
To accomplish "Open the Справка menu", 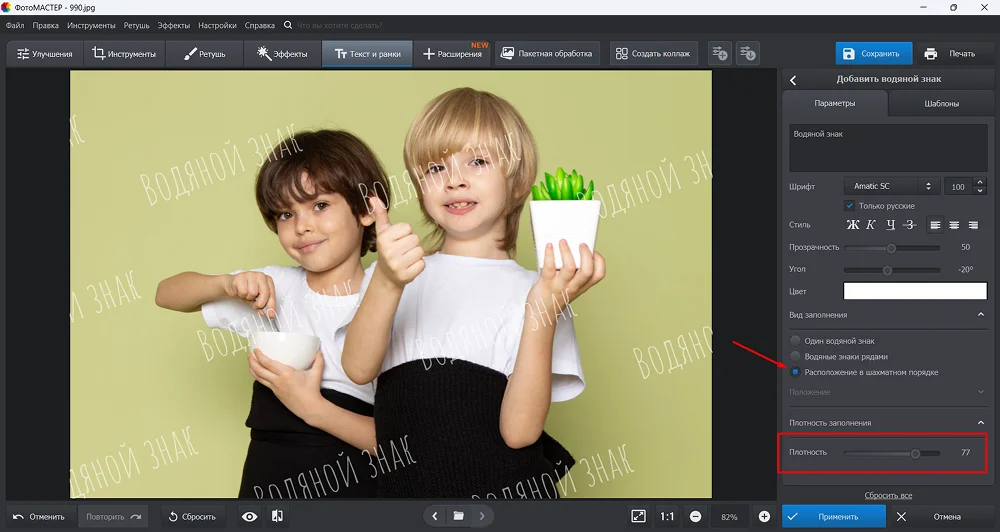I will click(x=260, y=26).
